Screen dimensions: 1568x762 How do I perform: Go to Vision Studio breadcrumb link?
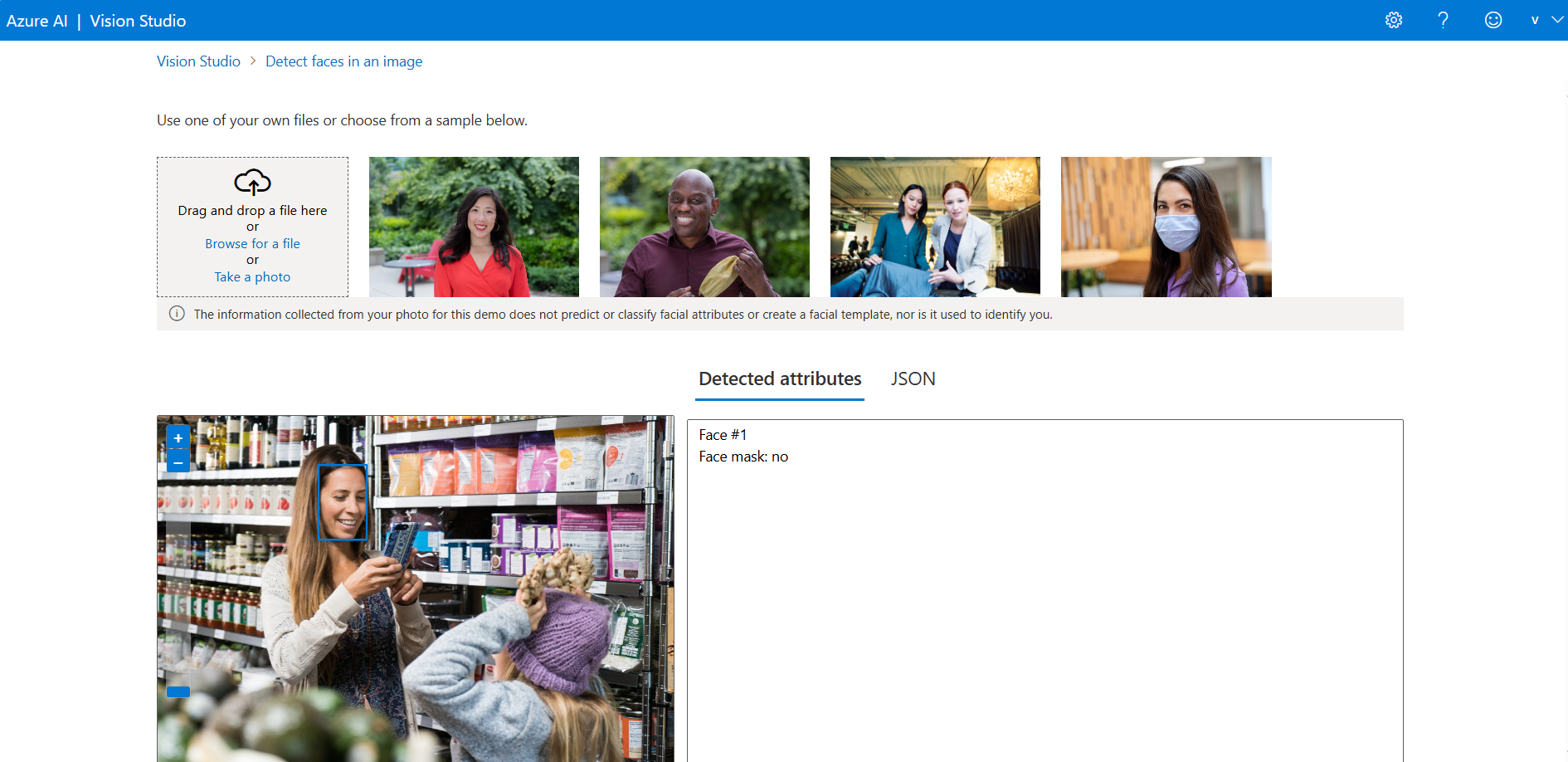[x=198, y=61]
